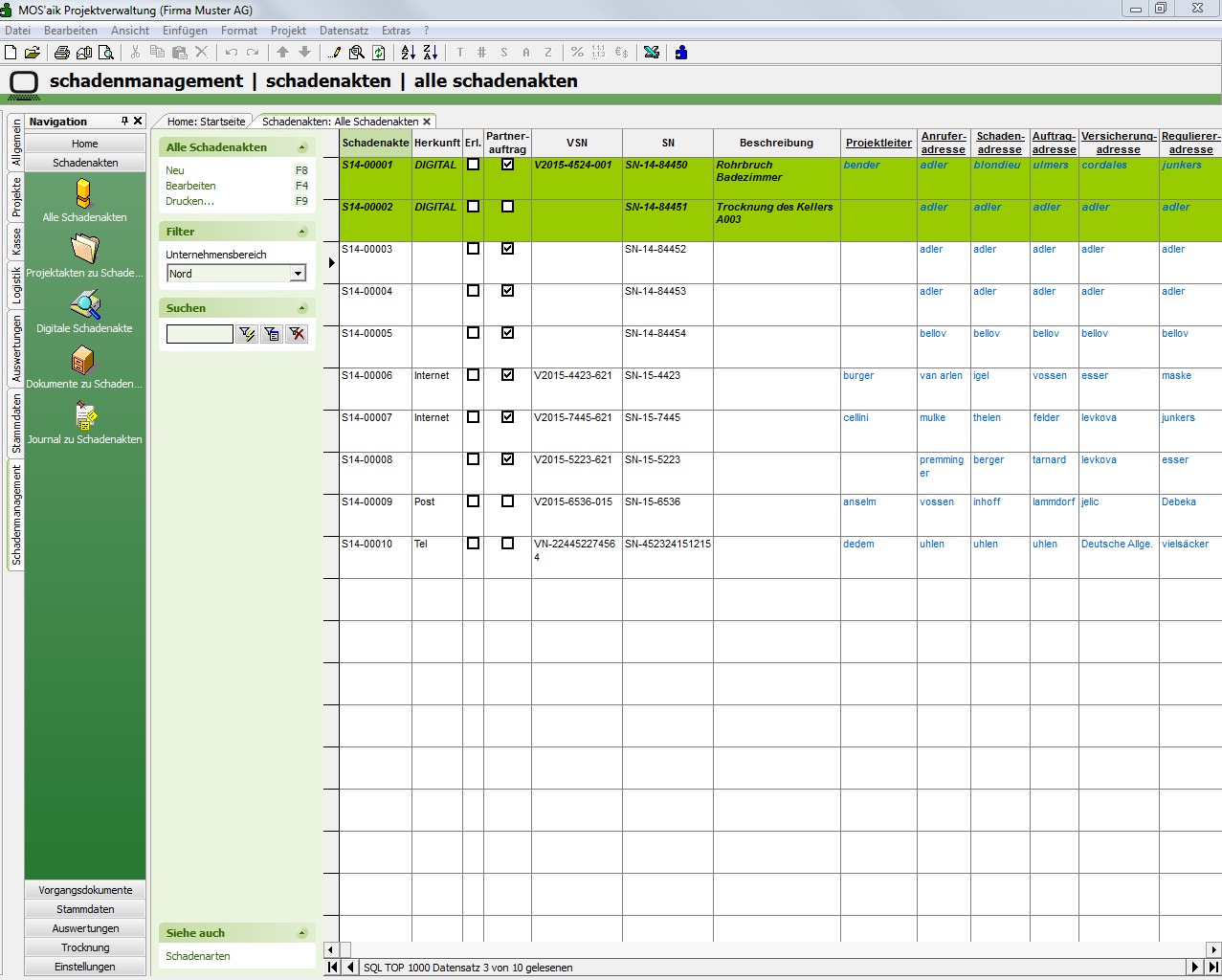Screen dimensions: 1222x980
Task: Pin the Navigation panel
Action: click(x=124, y=122)
